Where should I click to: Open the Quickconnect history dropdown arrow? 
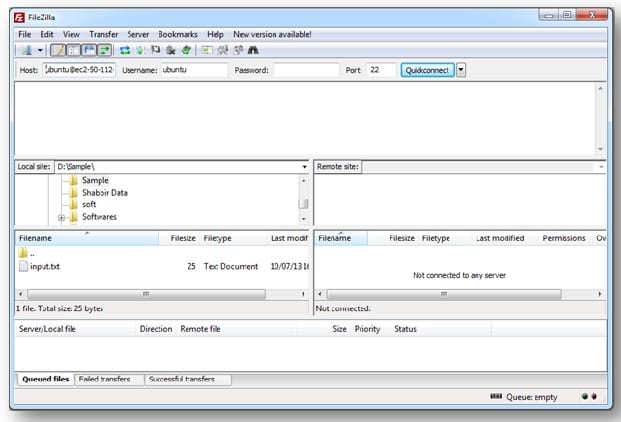tap(461, 70)
